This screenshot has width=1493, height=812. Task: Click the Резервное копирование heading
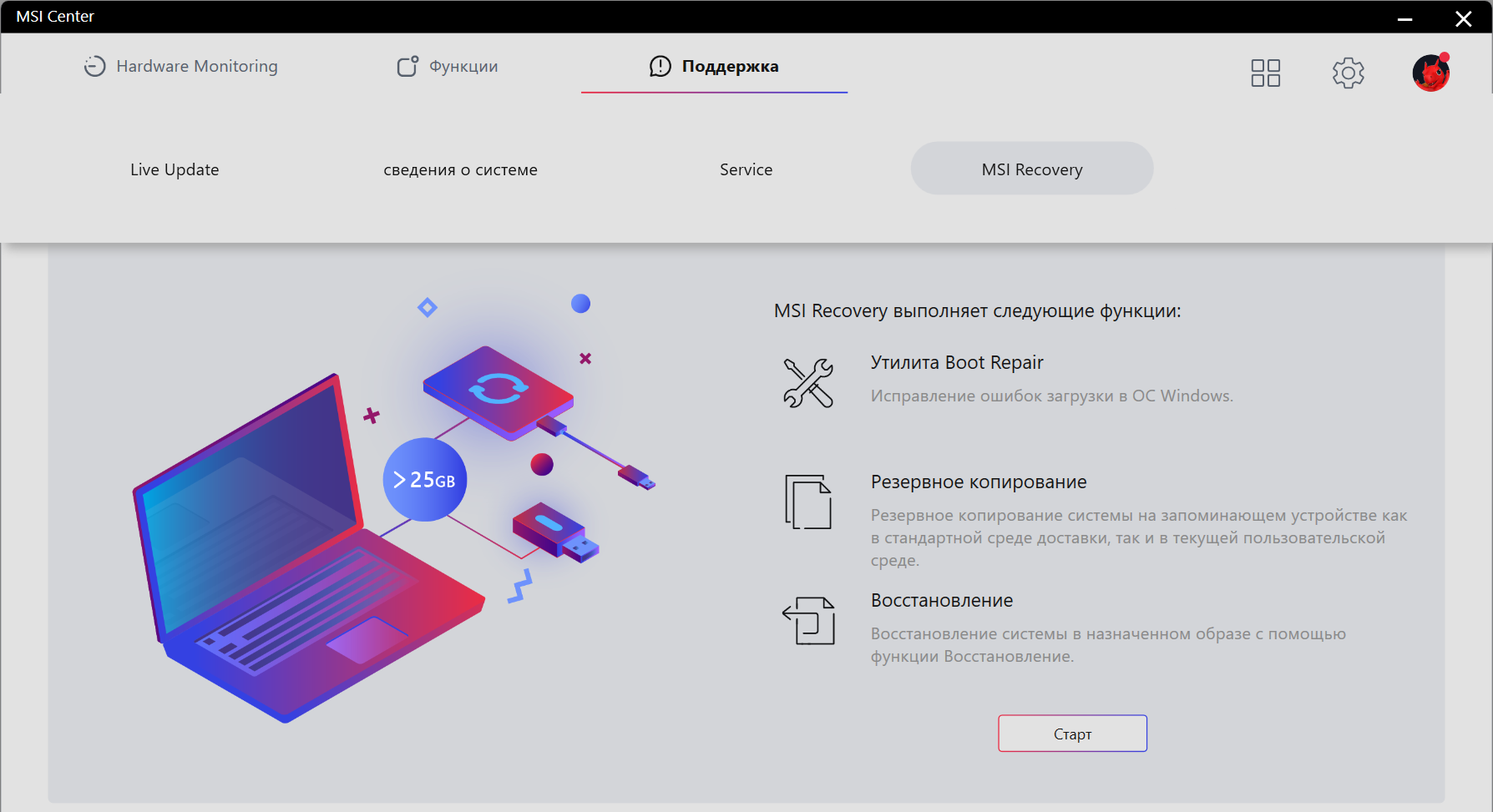click(x=979, y=482)
